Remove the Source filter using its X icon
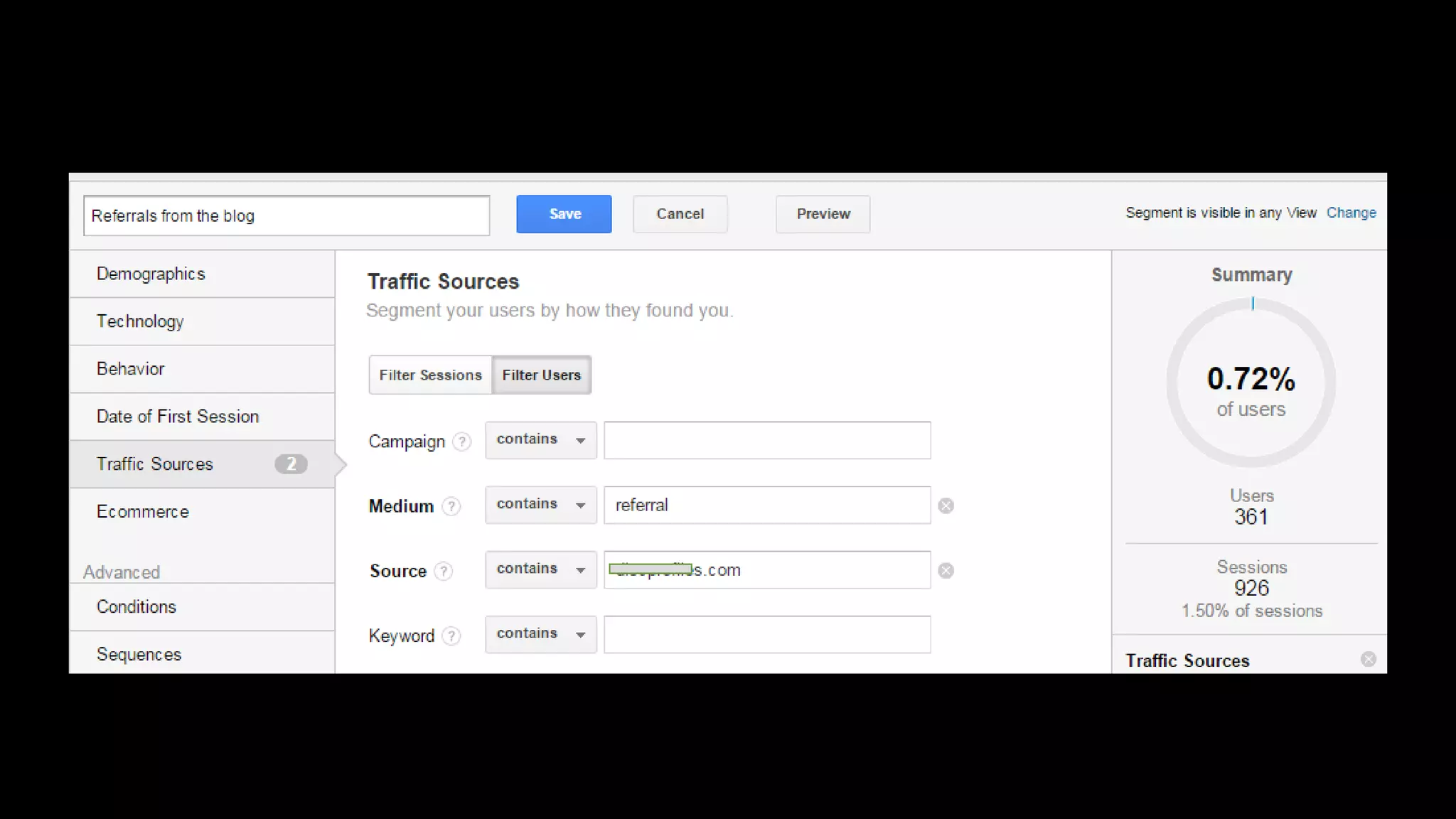The image size is (1456, 819). click(x=946, y=570)
